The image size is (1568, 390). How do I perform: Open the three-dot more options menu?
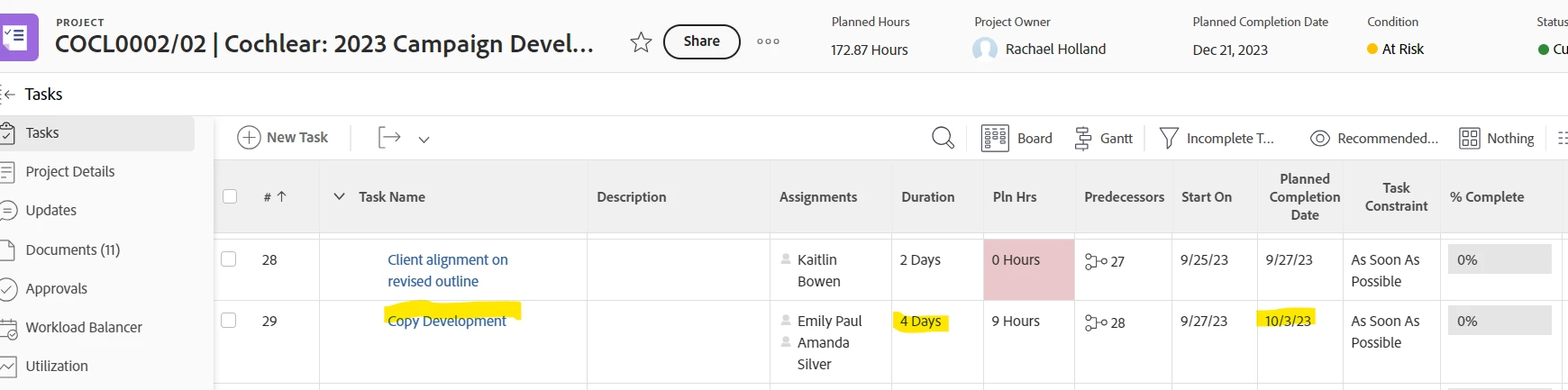(x=768, y=41)
